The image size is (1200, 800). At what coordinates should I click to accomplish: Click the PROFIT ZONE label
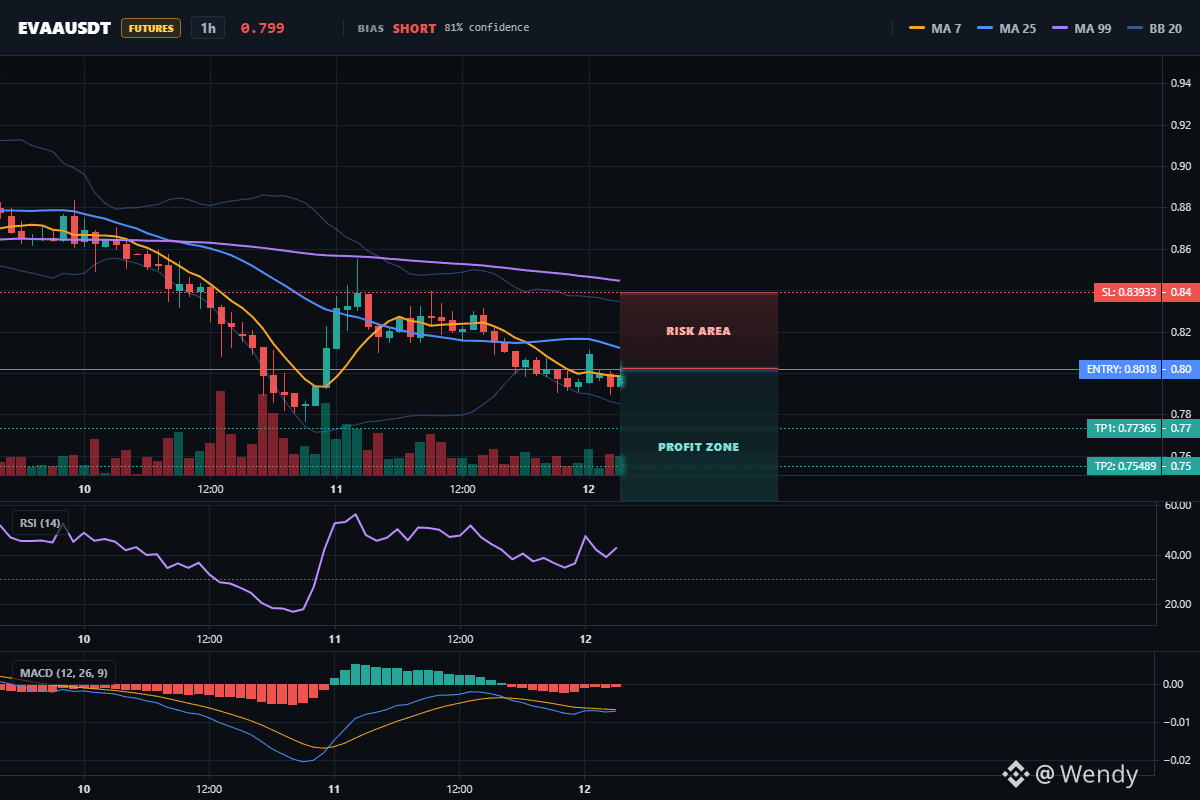coord(698,447)
